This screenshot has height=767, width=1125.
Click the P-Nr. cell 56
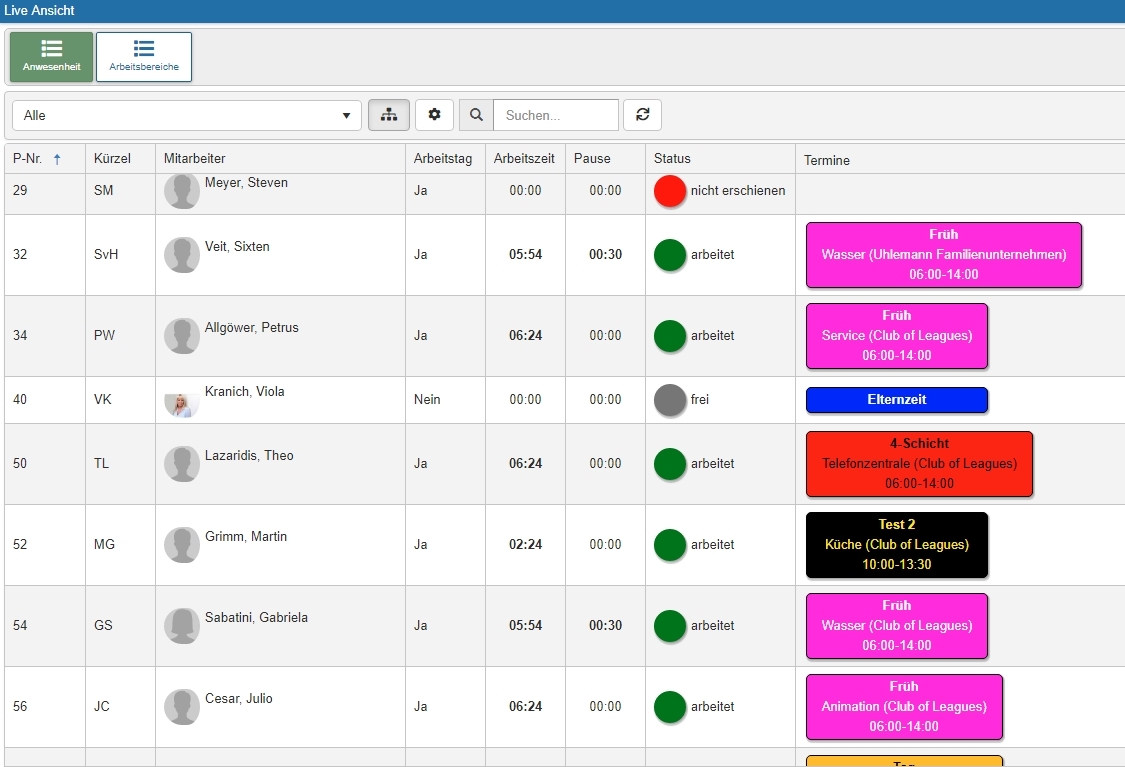pyautogui.click(x=20, y=707)
